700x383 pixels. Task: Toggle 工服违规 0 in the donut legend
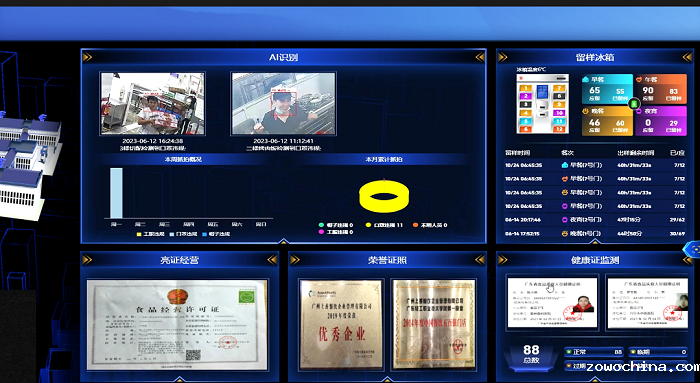tap(336, 232)
